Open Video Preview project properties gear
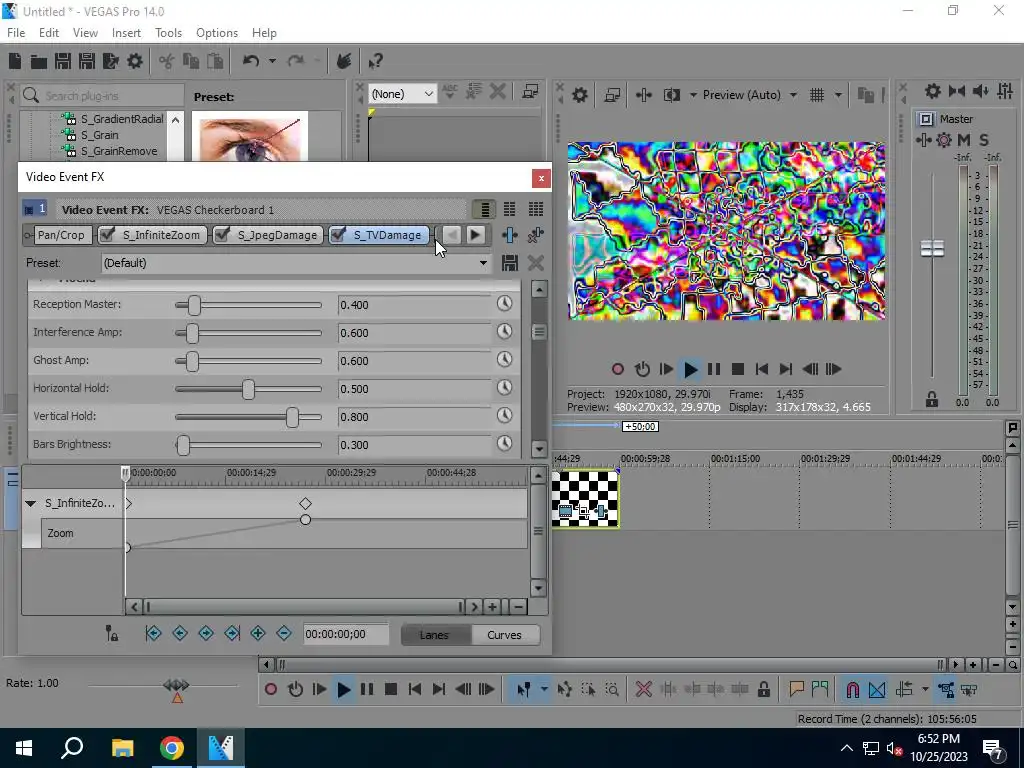The height and width of the screenshot is (768, 1024). [x=580, y=95]
